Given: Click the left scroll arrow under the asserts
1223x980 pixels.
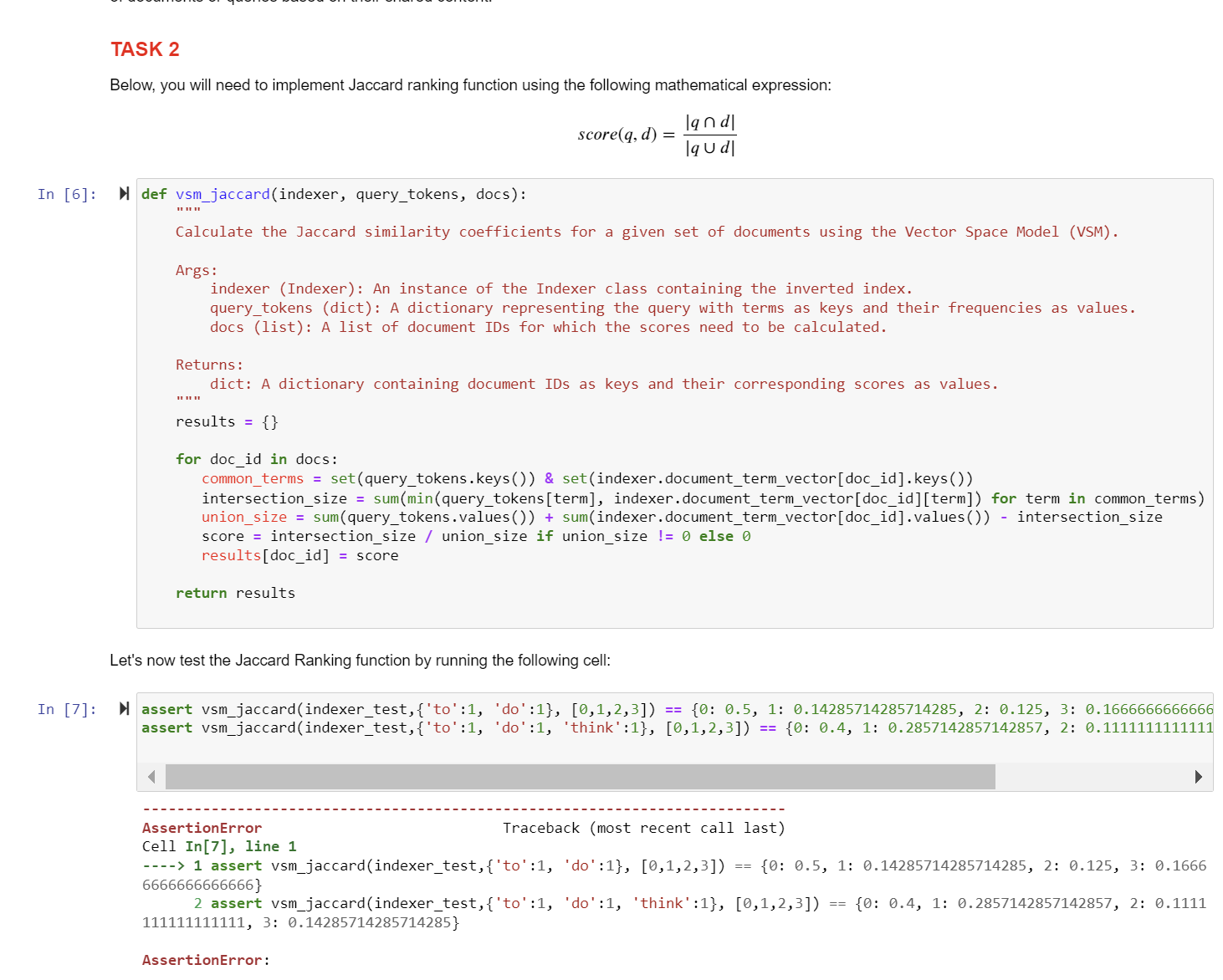Looking at the screenshot, I should [x=151, y=777].
